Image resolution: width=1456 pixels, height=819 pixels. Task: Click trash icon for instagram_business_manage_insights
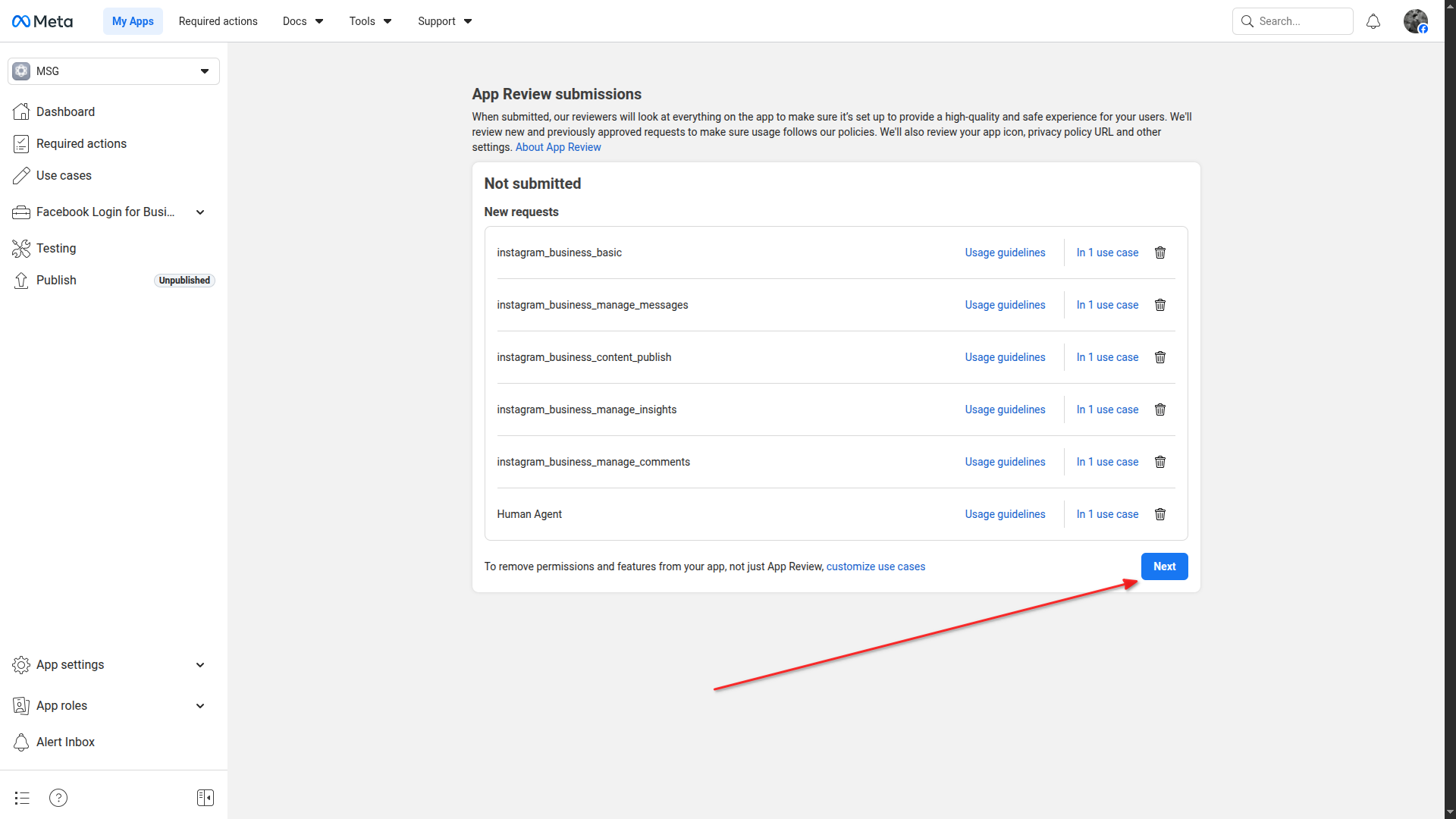[x=1159, y=409]
